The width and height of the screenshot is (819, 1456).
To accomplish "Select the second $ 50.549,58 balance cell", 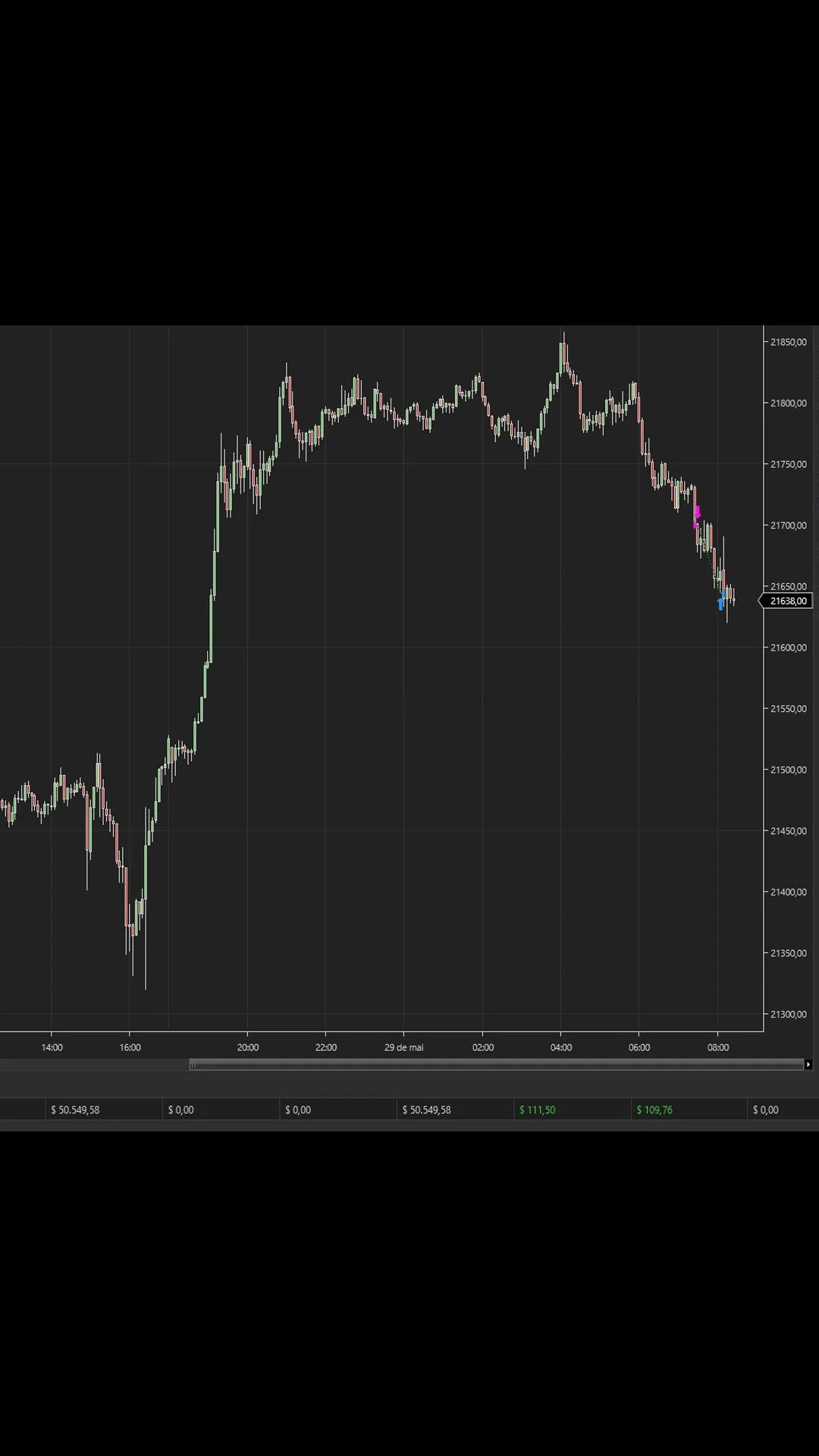I will pos(426,1109).
